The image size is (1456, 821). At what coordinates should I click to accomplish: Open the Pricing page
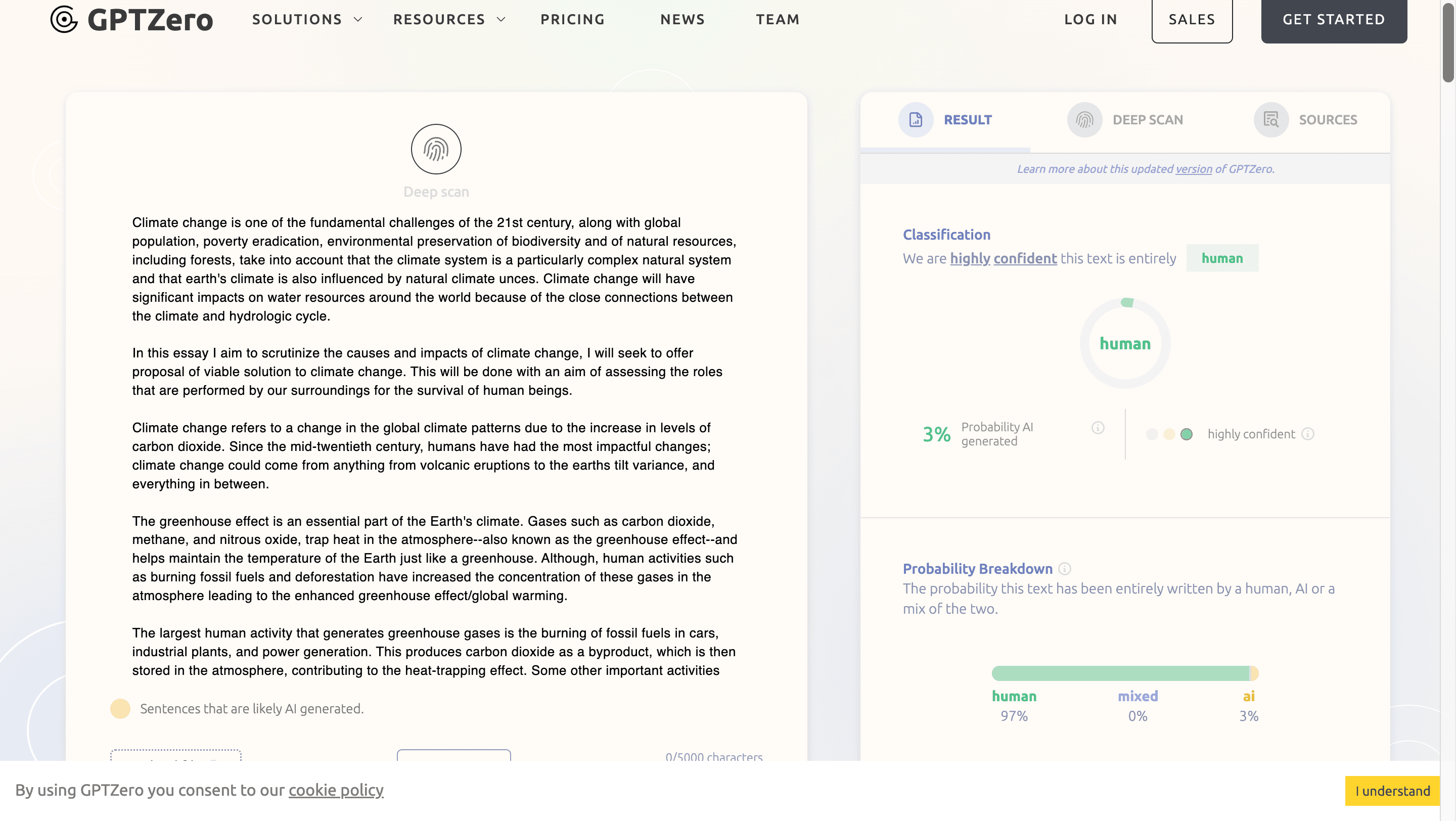click(573, 19)
